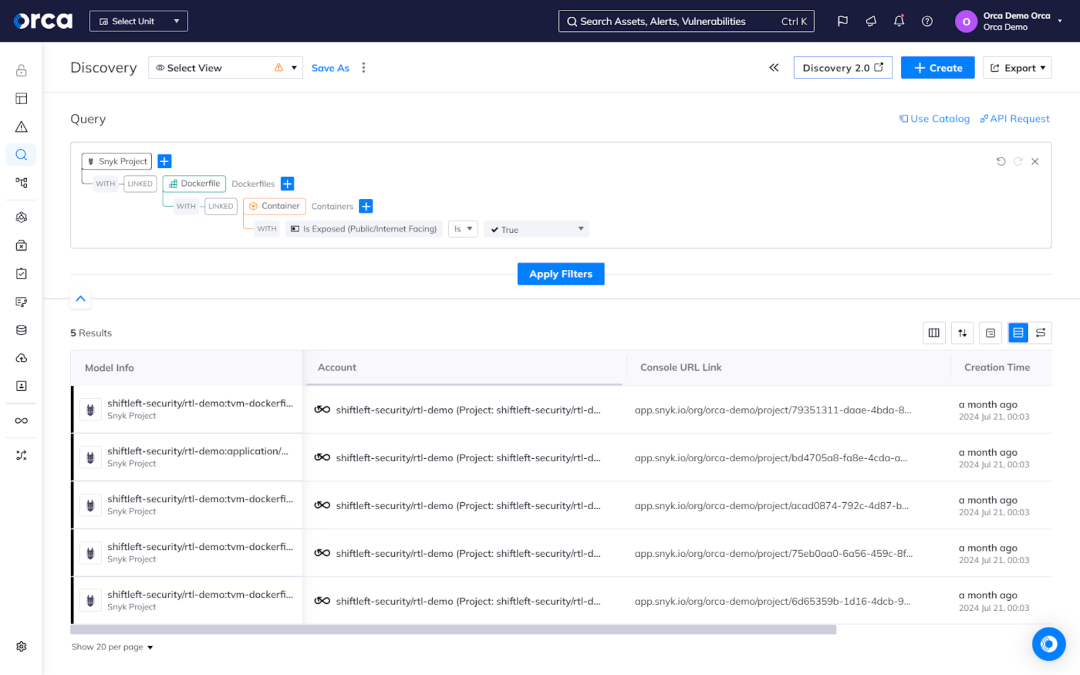Switch to compact card view icon
Image resolution: width=1080 pixels, height=675 pixels.
click(x=990, y=333)
